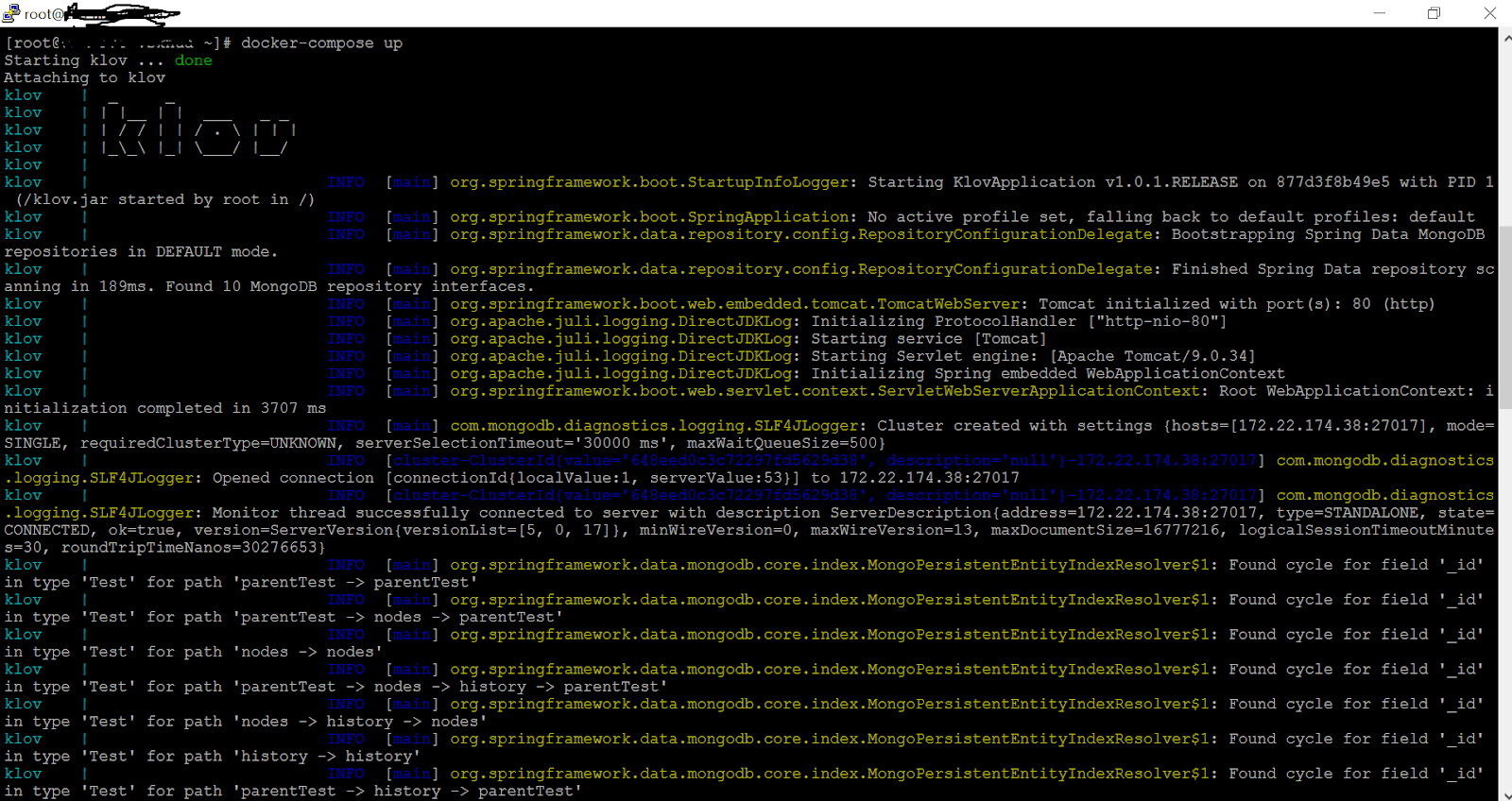The width and height of the screenshot is (1512, 801).
Task: Click the PuTTY icon in title bar
Action: [10, 13]
